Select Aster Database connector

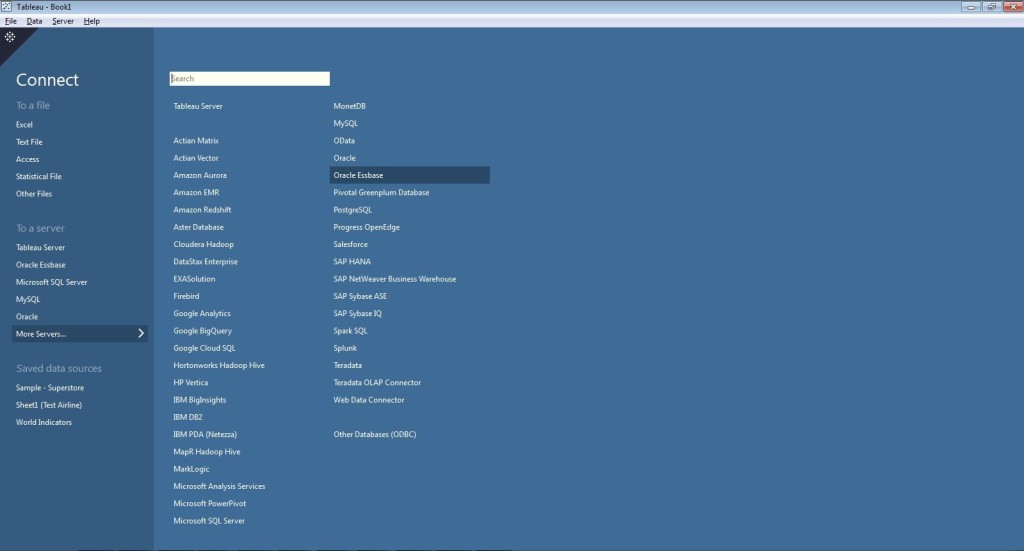[199, 227]
